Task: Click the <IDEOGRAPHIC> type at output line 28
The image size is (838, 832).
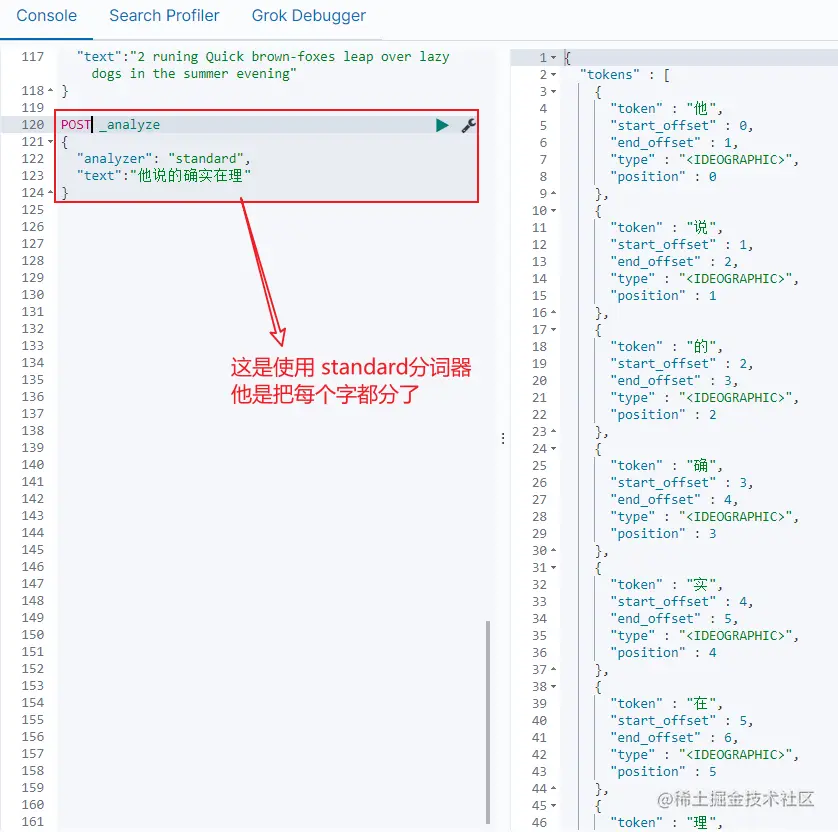Action: coord(735,517)
